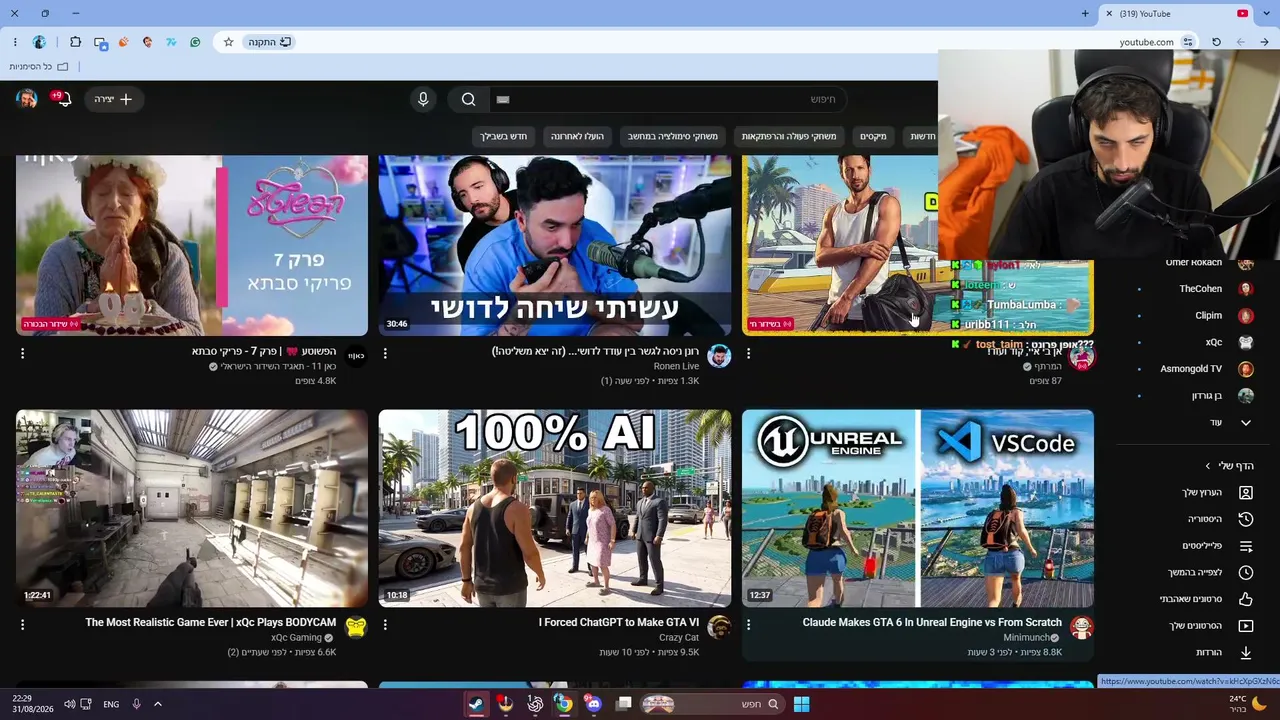
Task: Reload the page
Action: [1216, 42]
